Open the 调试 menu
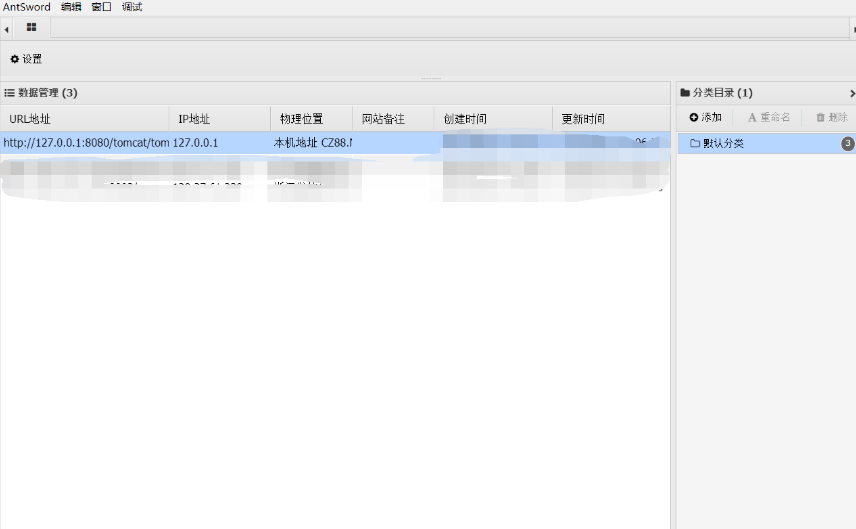Viewport: 856px width, 529px height. [x=132, y=7]
